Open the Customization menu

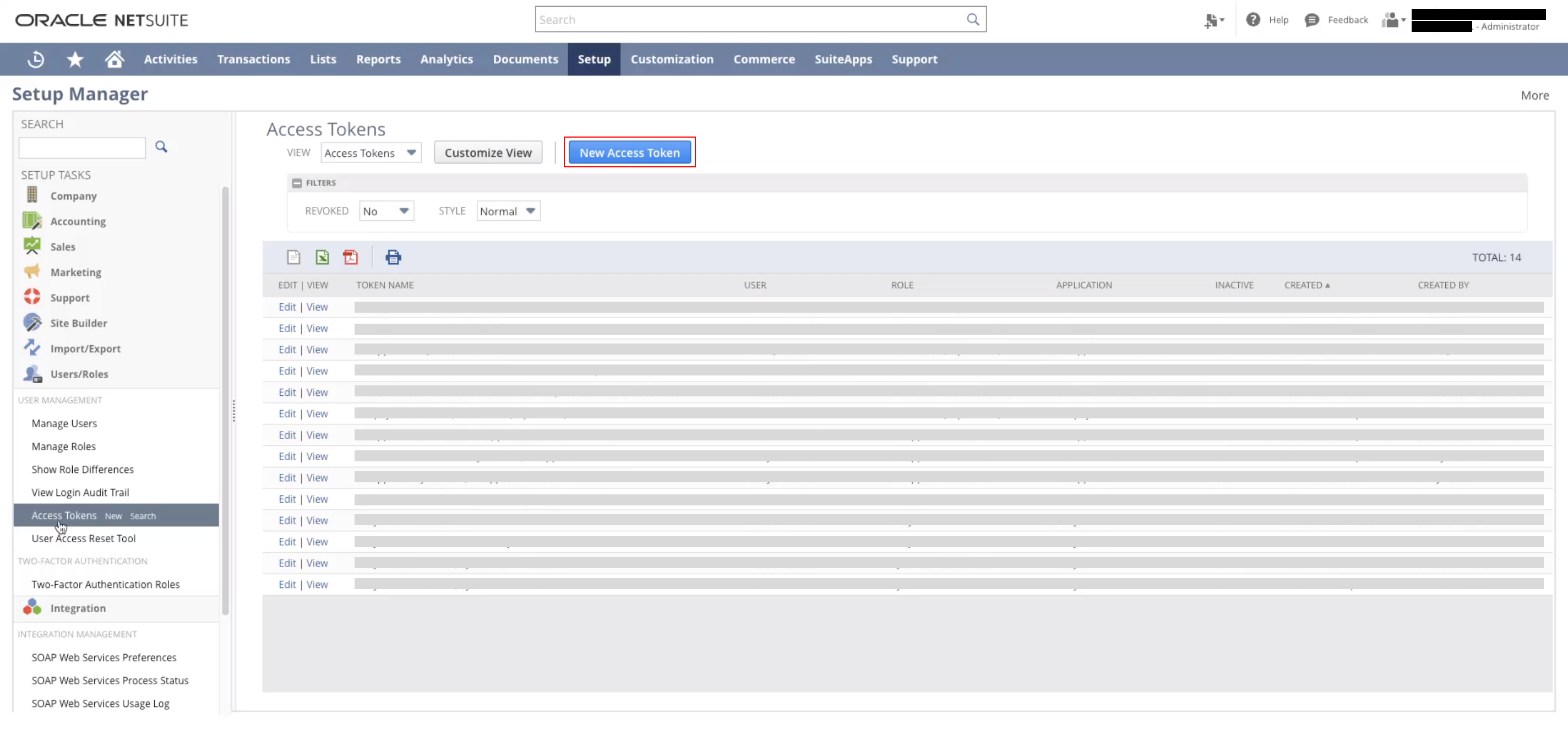671,59
